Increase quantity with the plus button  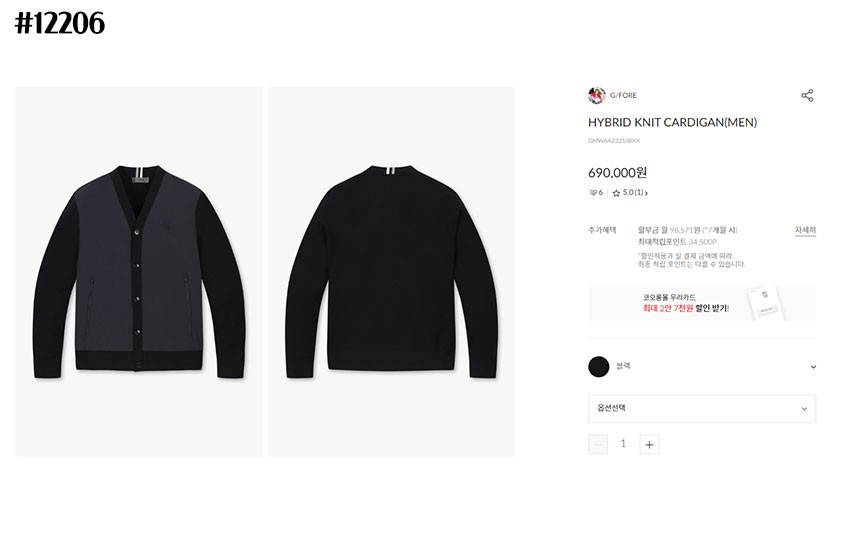649,444
